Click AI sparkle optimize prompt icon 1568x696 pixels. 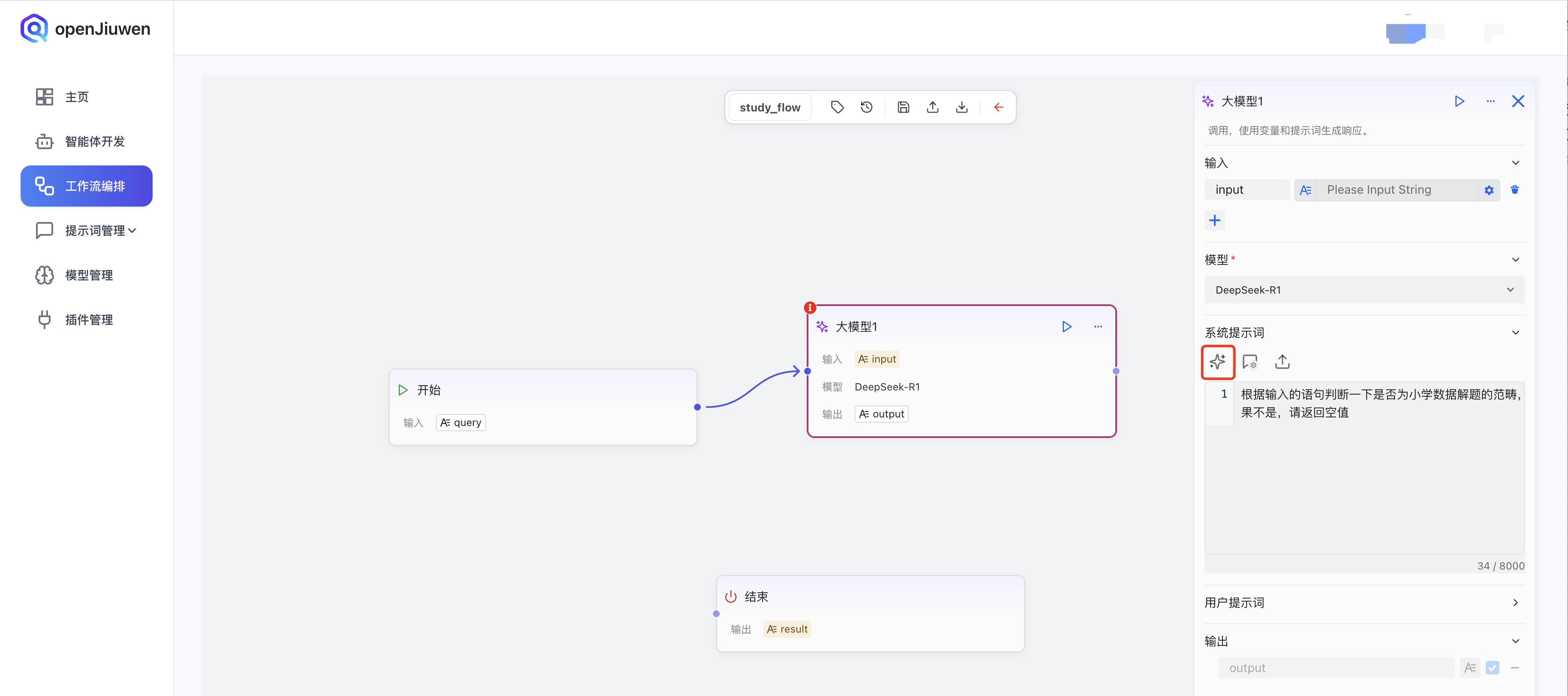(1217, 362)
